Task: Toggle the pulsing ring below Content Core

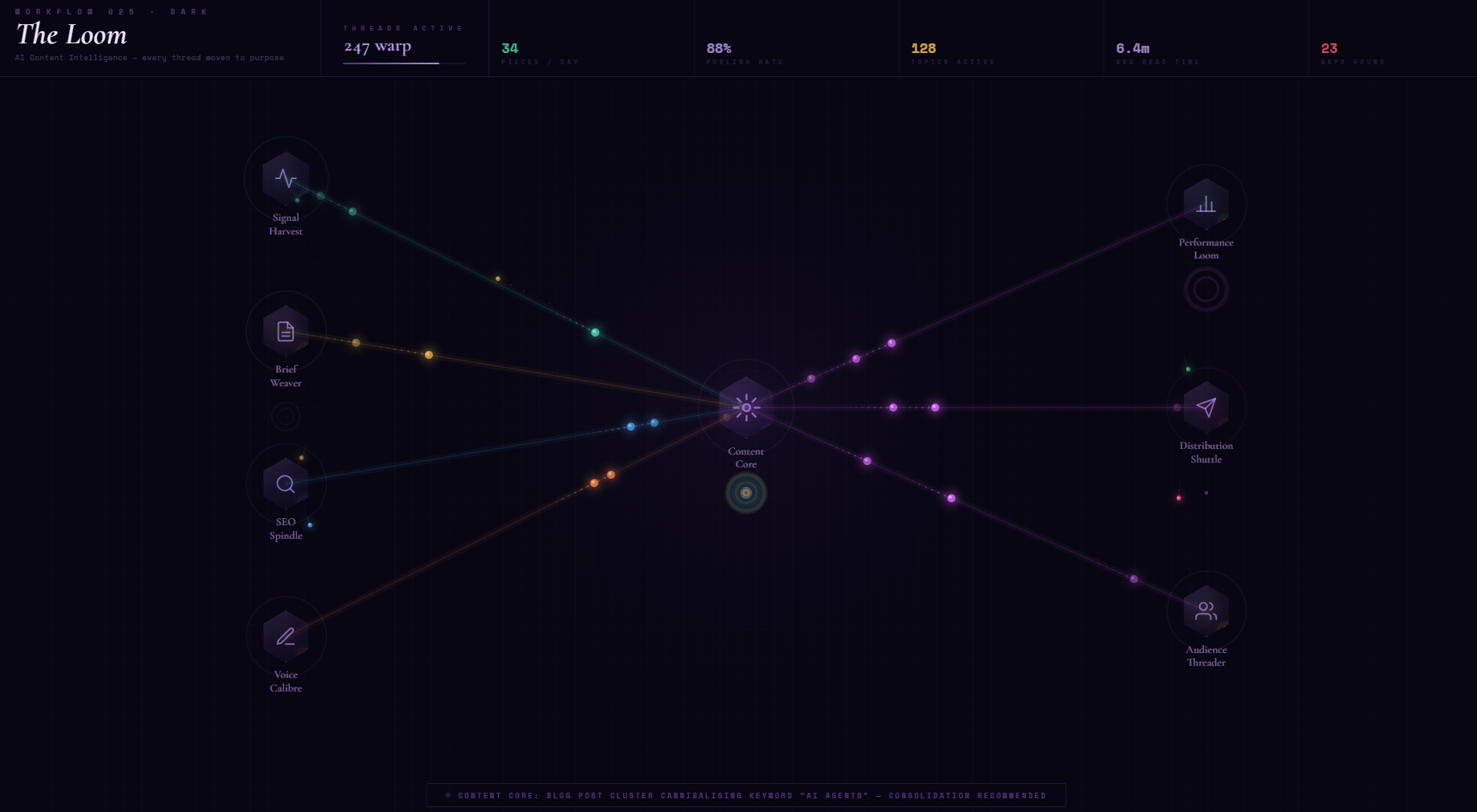Action: click(x=745, y=492)
